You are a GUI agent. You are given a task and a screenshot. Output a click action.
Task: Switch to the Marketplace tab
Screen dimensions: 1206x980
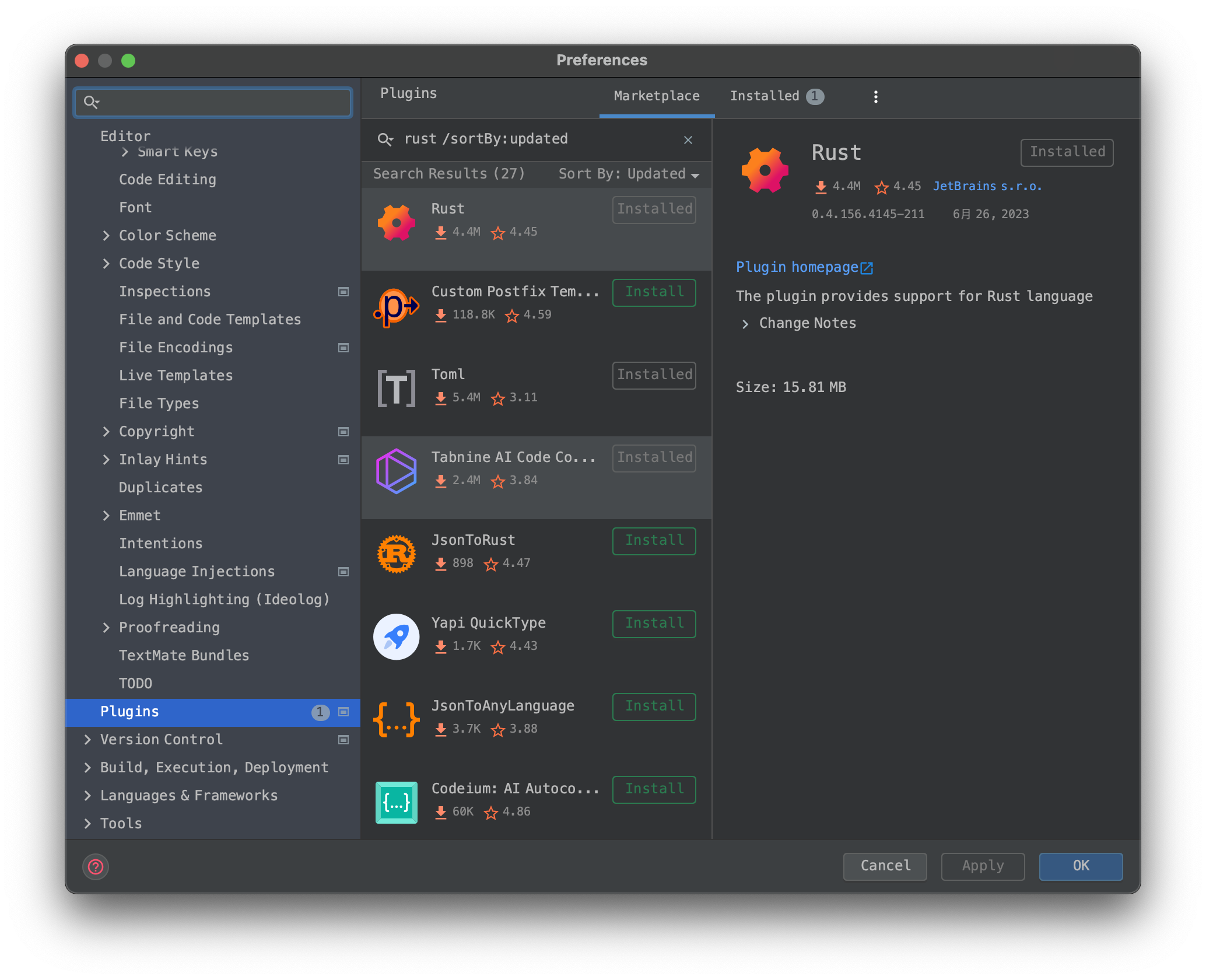657,96
